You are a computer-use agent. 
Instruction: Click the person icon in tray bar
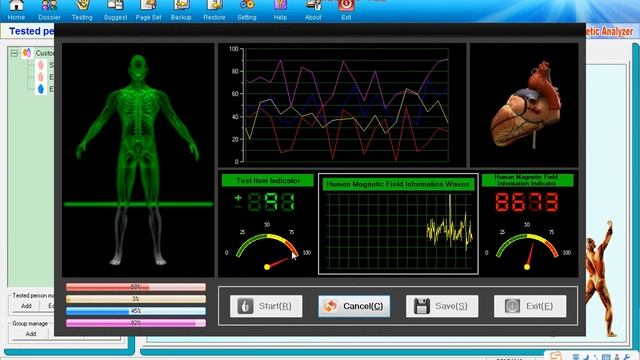tap(617, 358)
